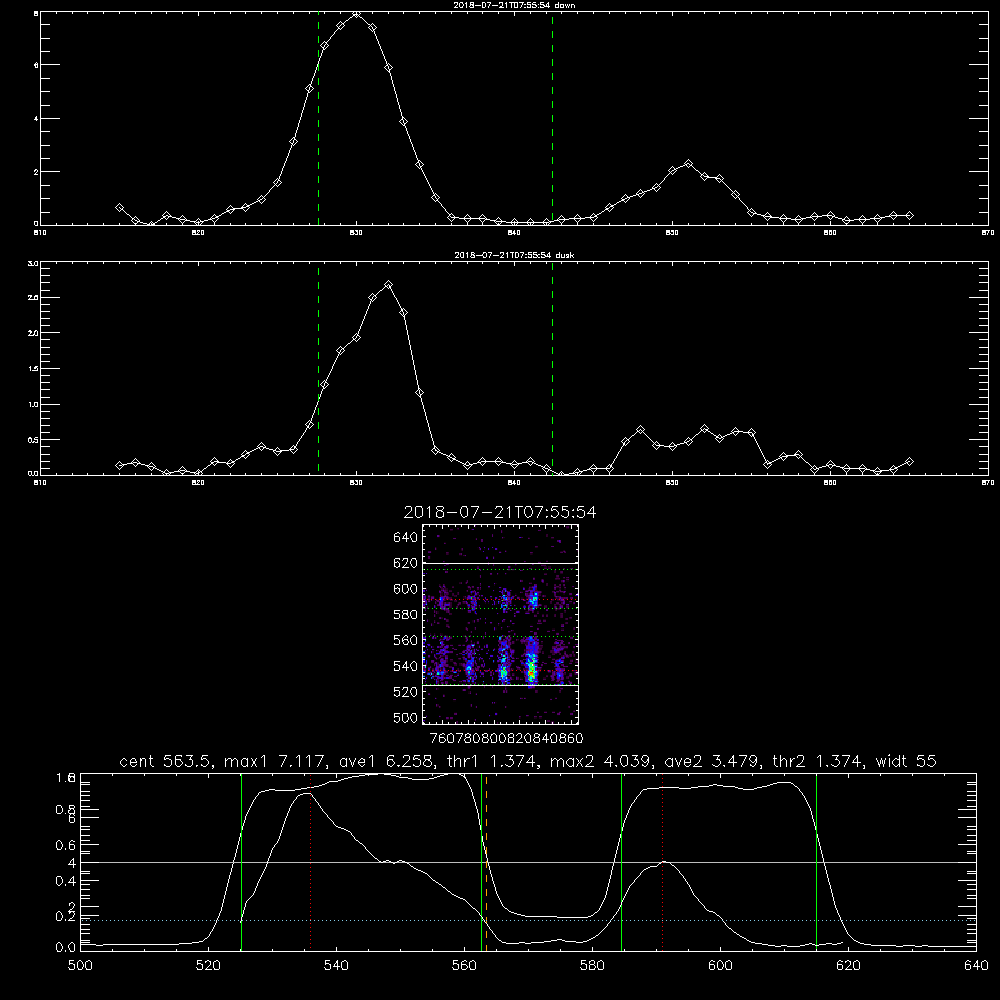This screenshot has height=1000, width=1000.
Task: Click the green line just left of the orange marker
Action: [482, 862]
